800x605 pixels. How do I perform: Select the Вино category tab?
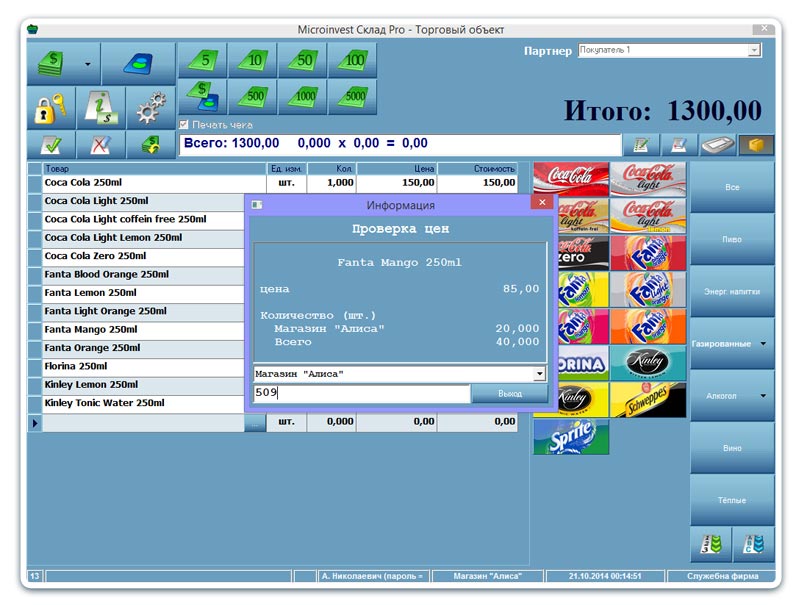click(732, 448)
